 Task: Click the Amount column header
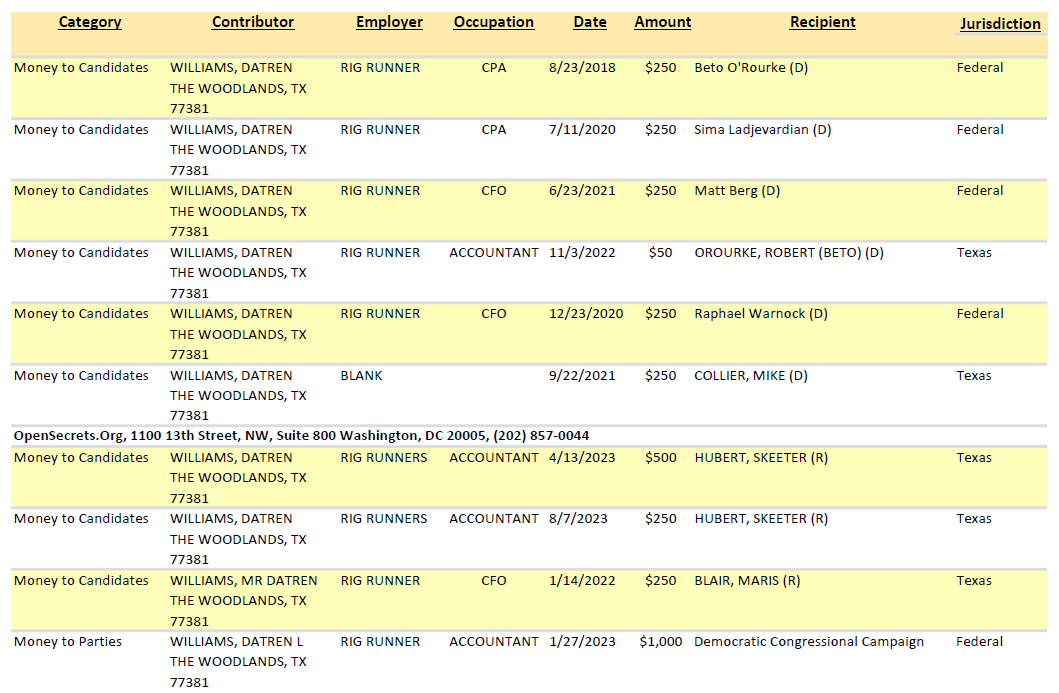[x=663, y=22]
